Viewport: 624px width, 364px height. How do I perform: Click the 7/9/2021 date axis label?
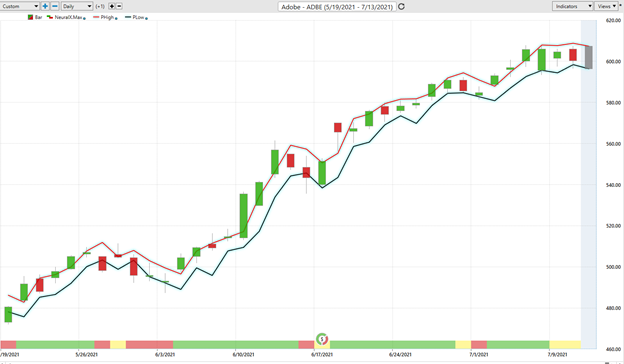point(557,354)
